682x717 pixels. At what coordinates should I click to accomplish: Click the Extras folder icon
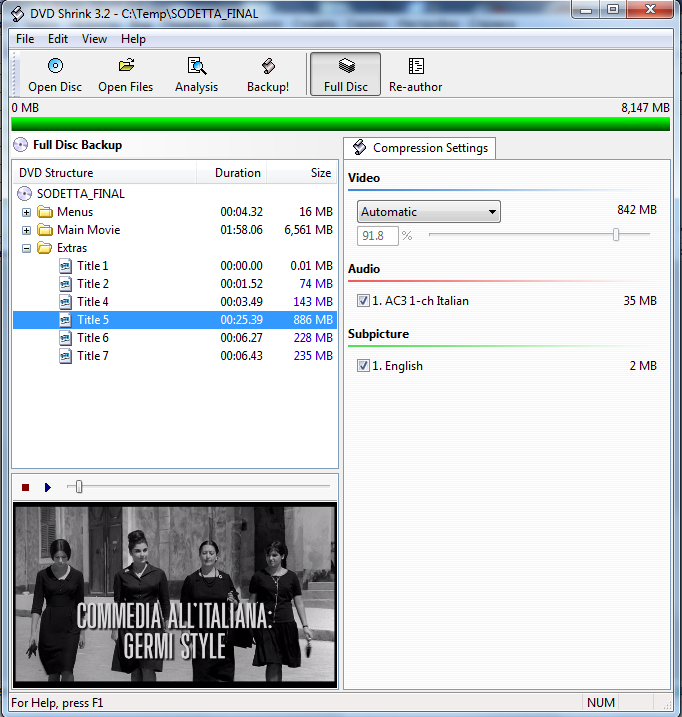click(x=45, y=248)
